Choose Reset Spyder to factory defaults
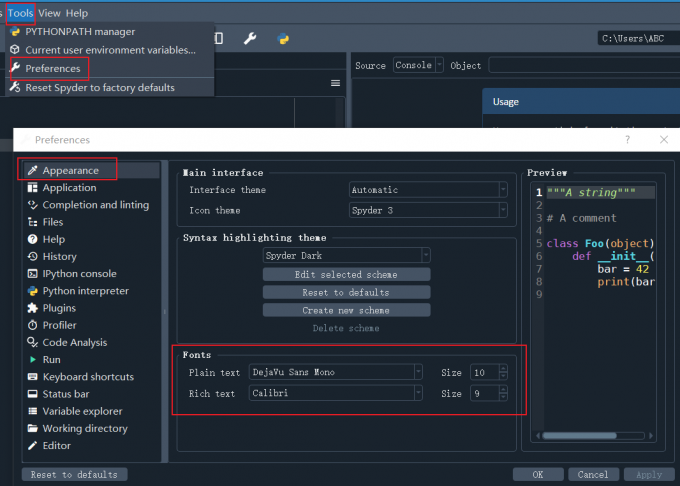Screen dimensions: 680x486 [x=109, y=87]
